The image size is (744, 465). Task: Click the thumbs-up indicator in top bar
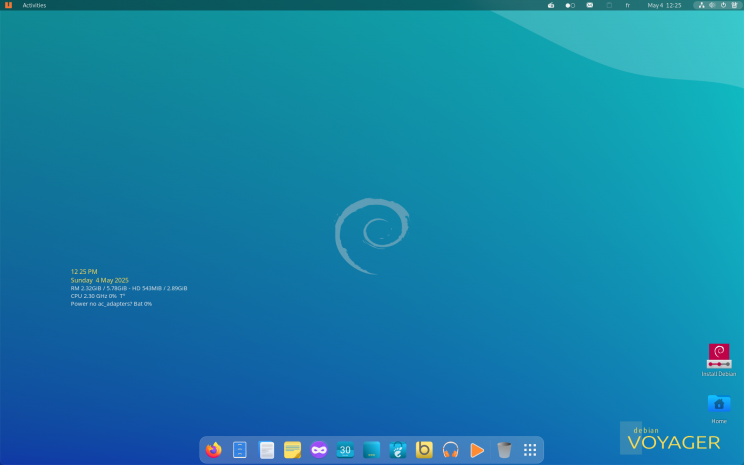pos(551,5)
